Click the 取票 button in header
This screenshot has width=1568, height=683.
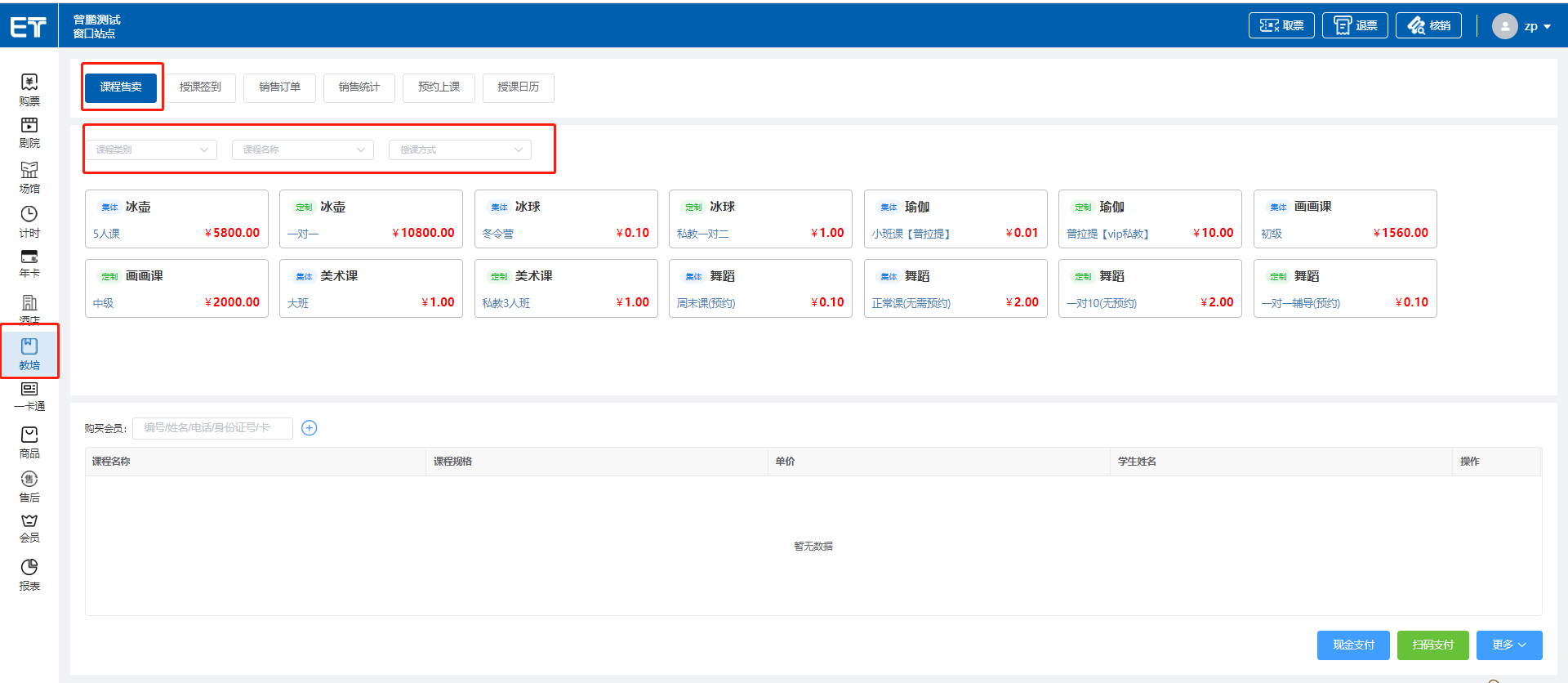(1281, 25)
